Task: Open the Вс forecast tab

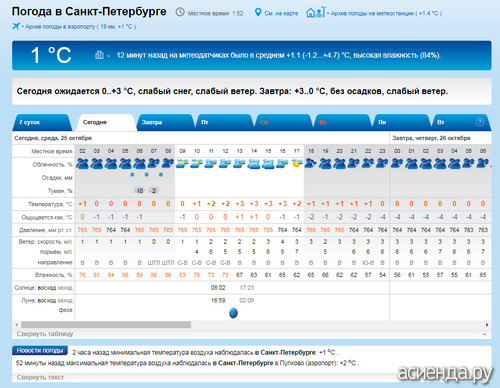Action: click(x=343, y=122)
